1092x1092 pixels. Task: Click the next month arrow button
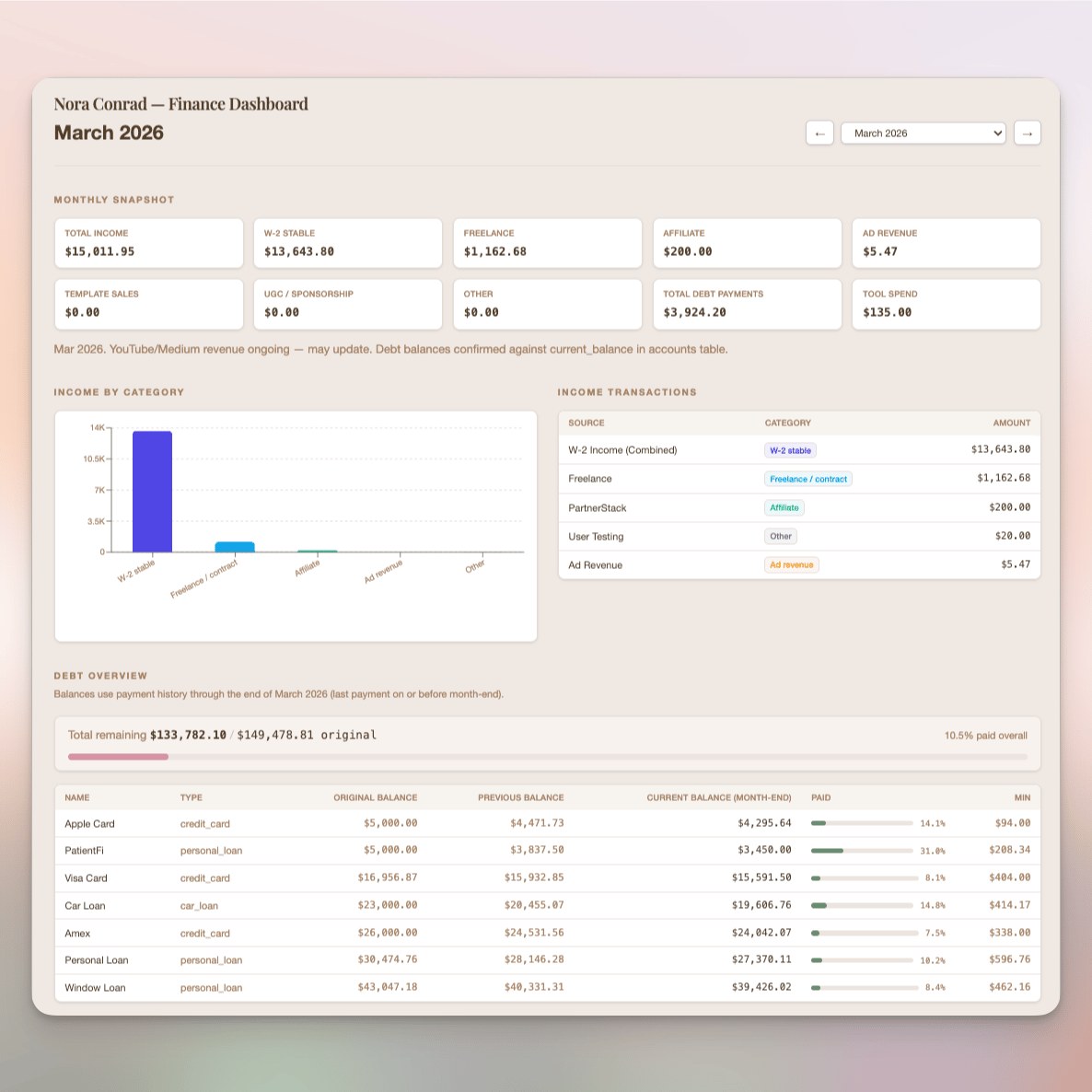[1027, 134]
